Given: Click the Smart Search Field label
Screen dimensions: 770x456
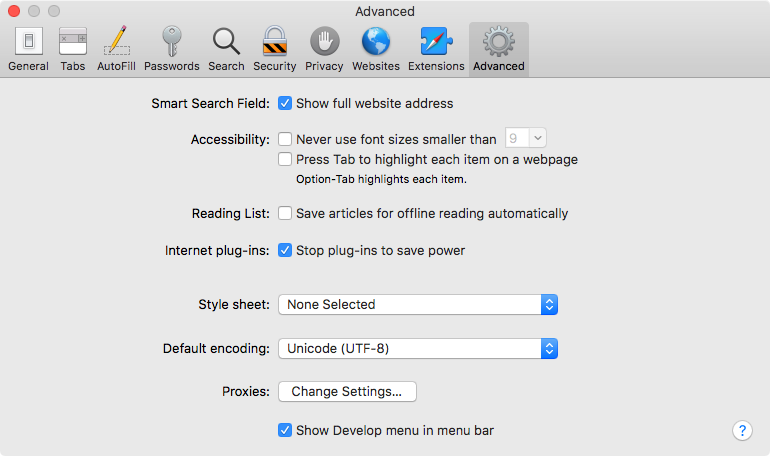Looking at the screenshot, I should tap(210, 104).
